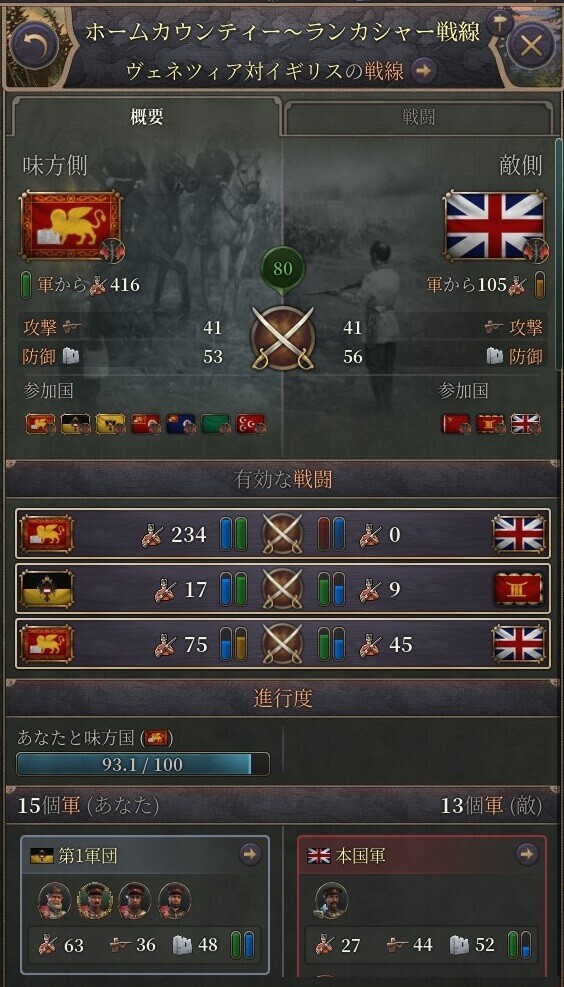Open the Austrian battle with 17 versus 9
This screenshot has width=564, height=987.
(x=283, y=589)
